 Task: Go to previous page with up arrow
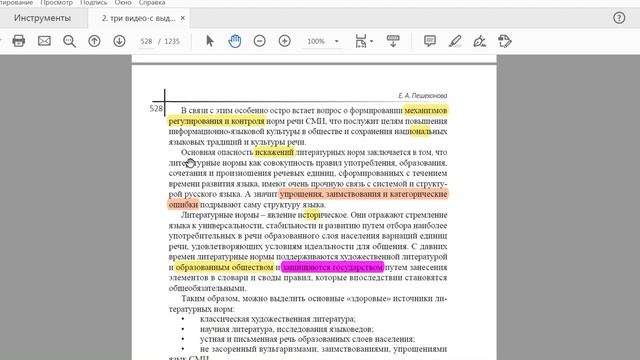94,41
